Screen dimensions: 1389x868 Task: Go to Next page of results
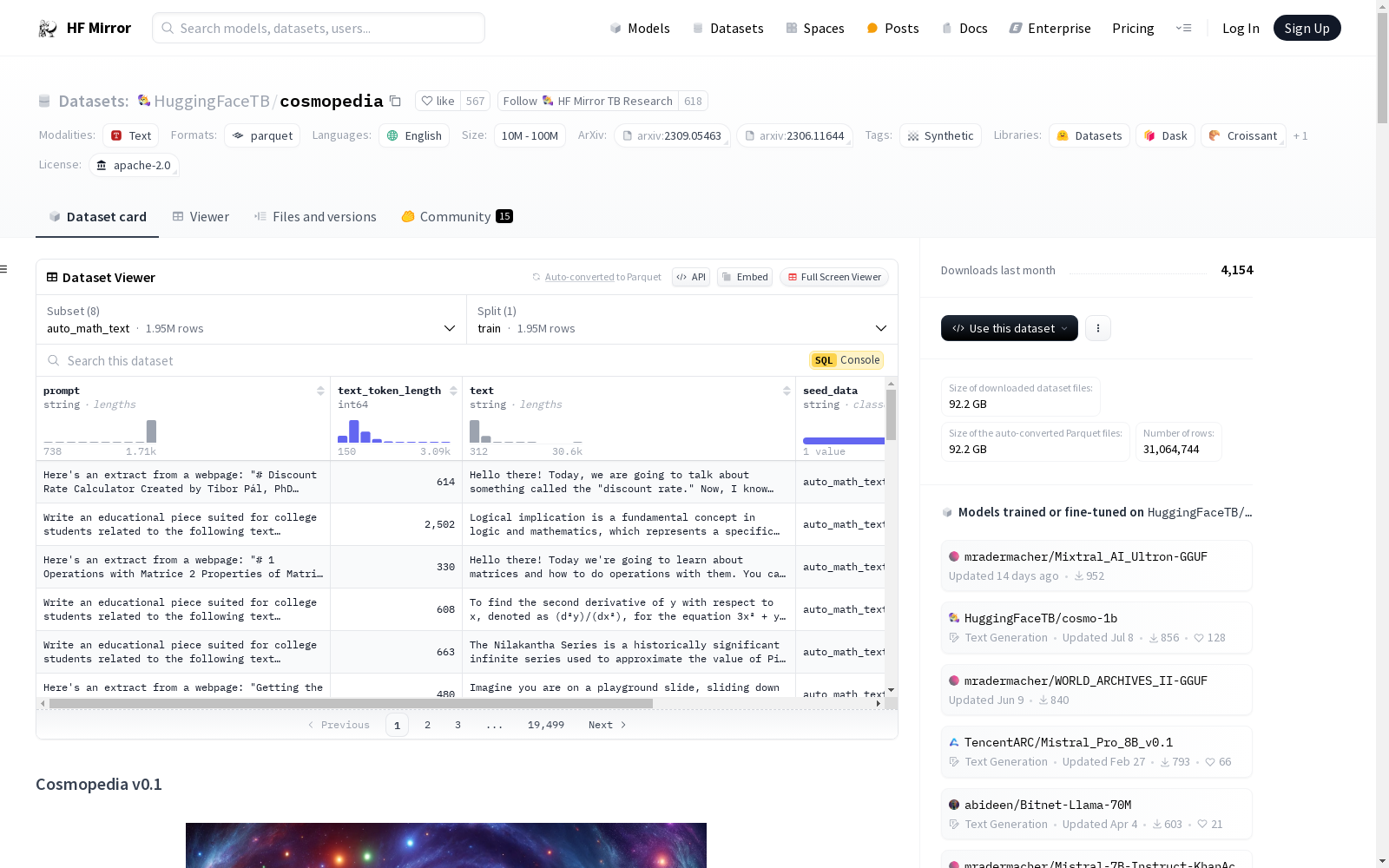pos(607,725)
